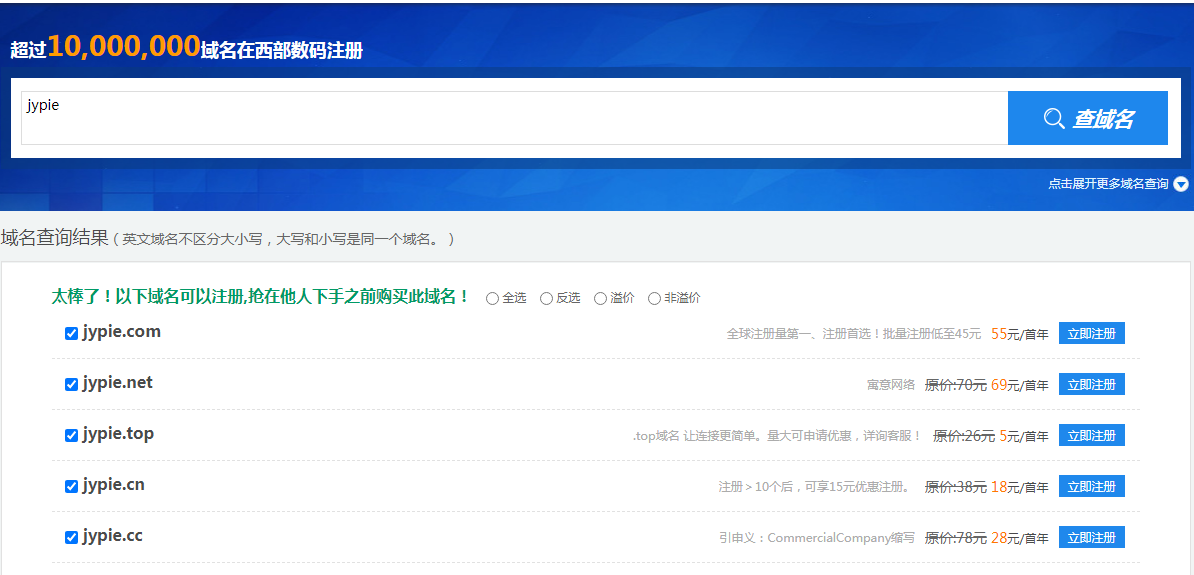Uncheck the jypie.net checkbox
Screen dimensions: 1194x575
pyautogui.click(x=71, y=385)
